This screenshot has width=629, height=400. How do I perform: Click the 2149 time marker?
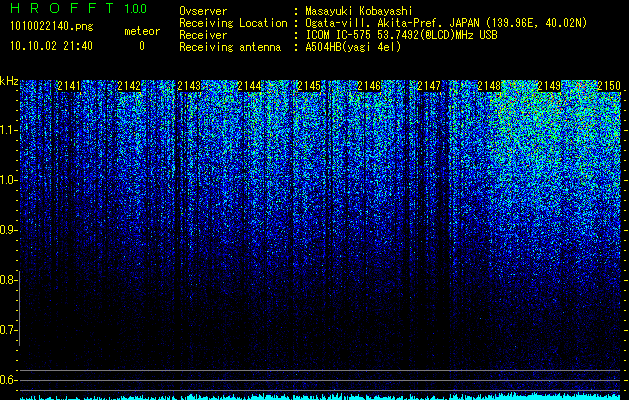click(x=549, y=86)
